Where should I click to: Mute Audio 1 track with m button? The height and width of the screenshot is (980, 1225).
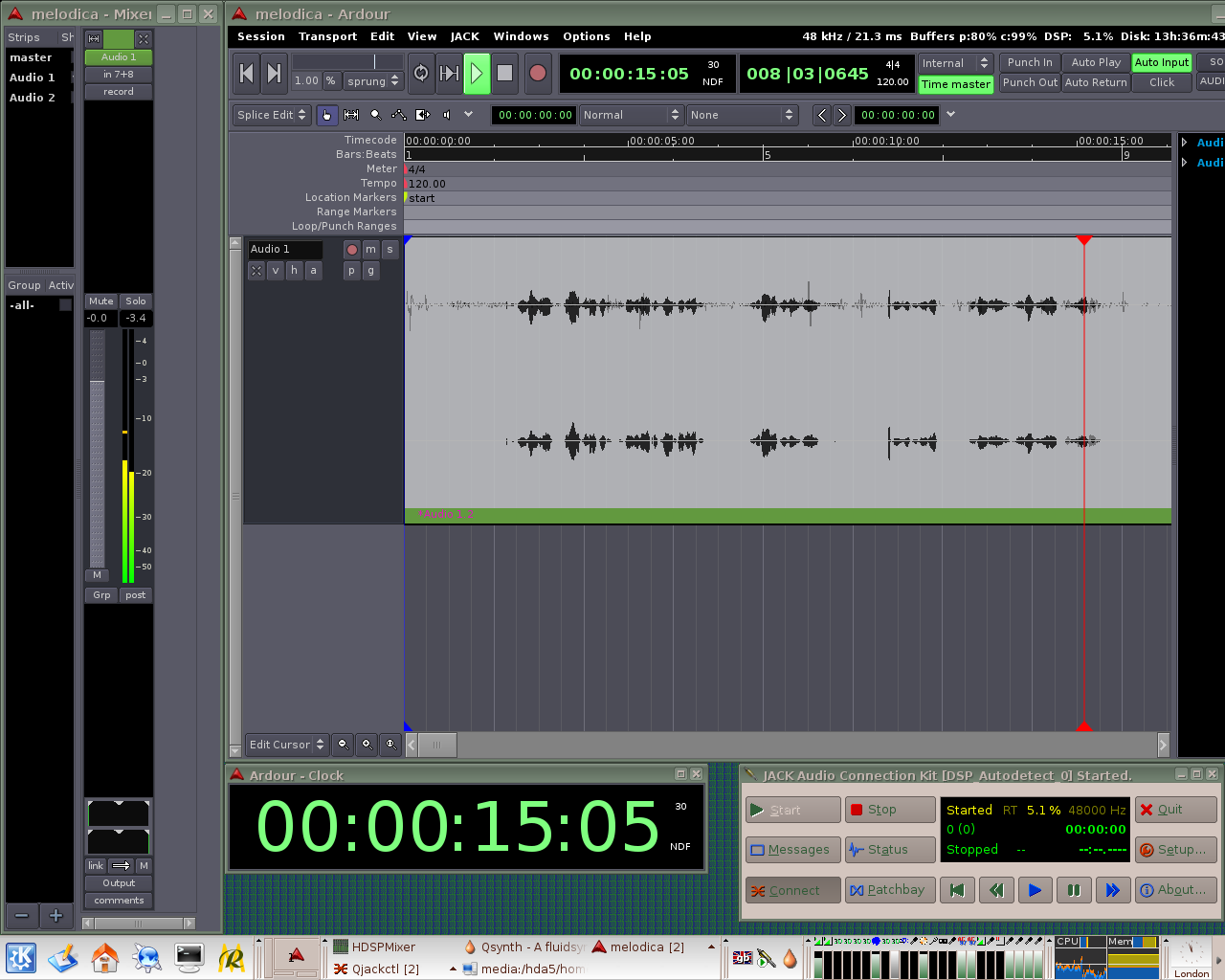tap(370, 250)
